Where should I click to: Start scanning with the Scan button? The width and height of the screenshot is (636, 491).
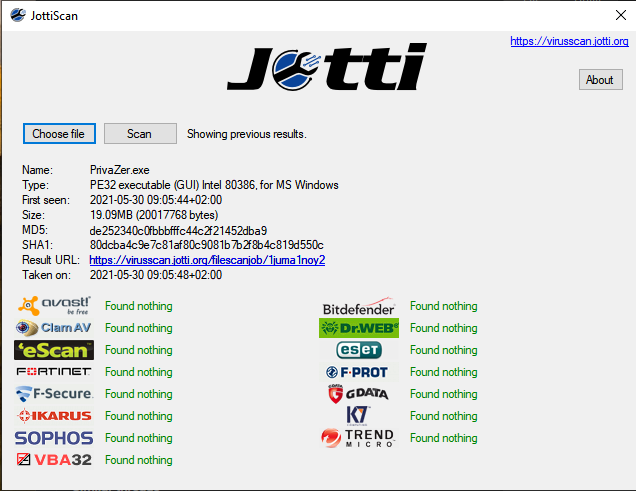coord(140,134)
